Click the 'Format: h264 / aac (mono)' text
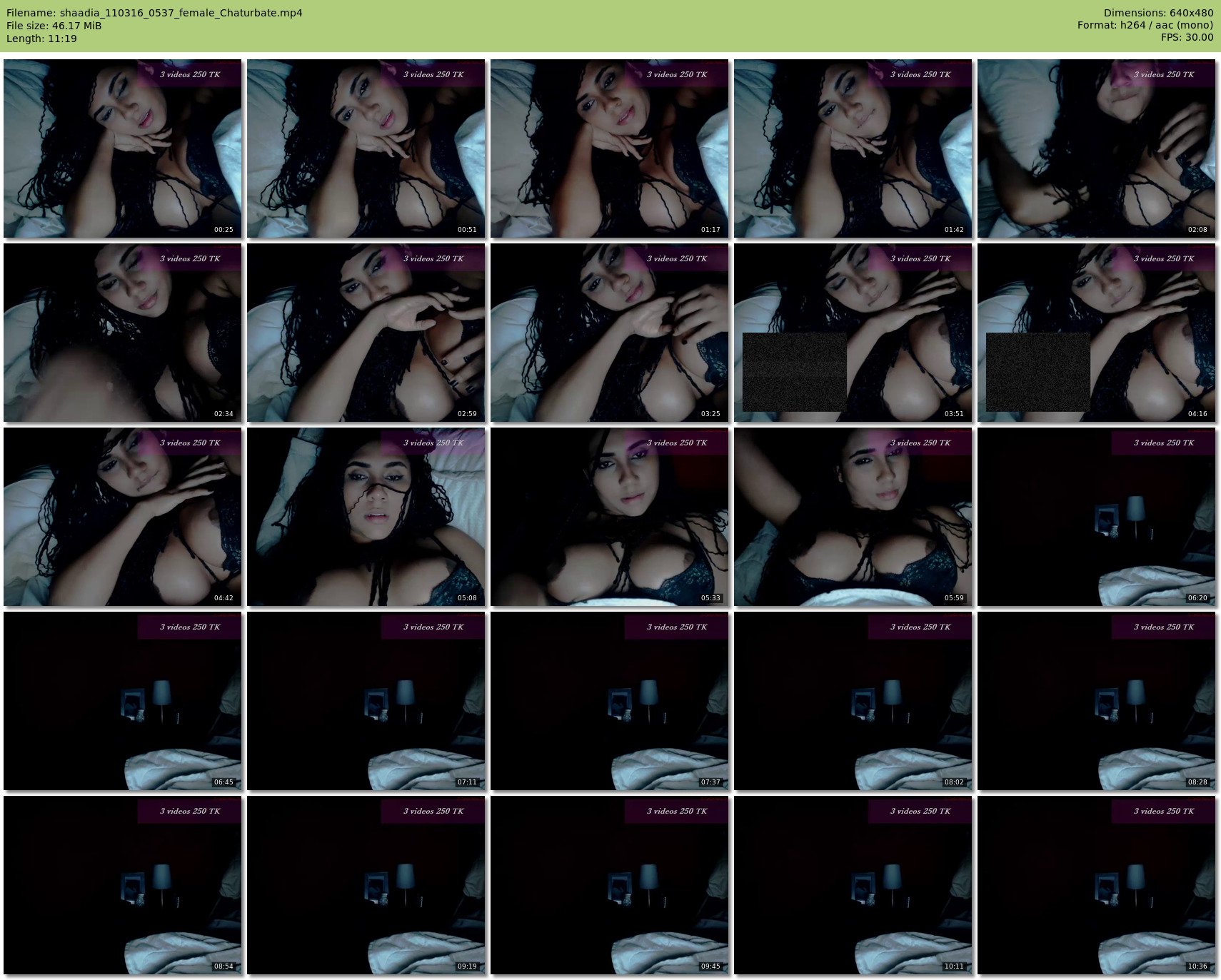 (1145, 25)
